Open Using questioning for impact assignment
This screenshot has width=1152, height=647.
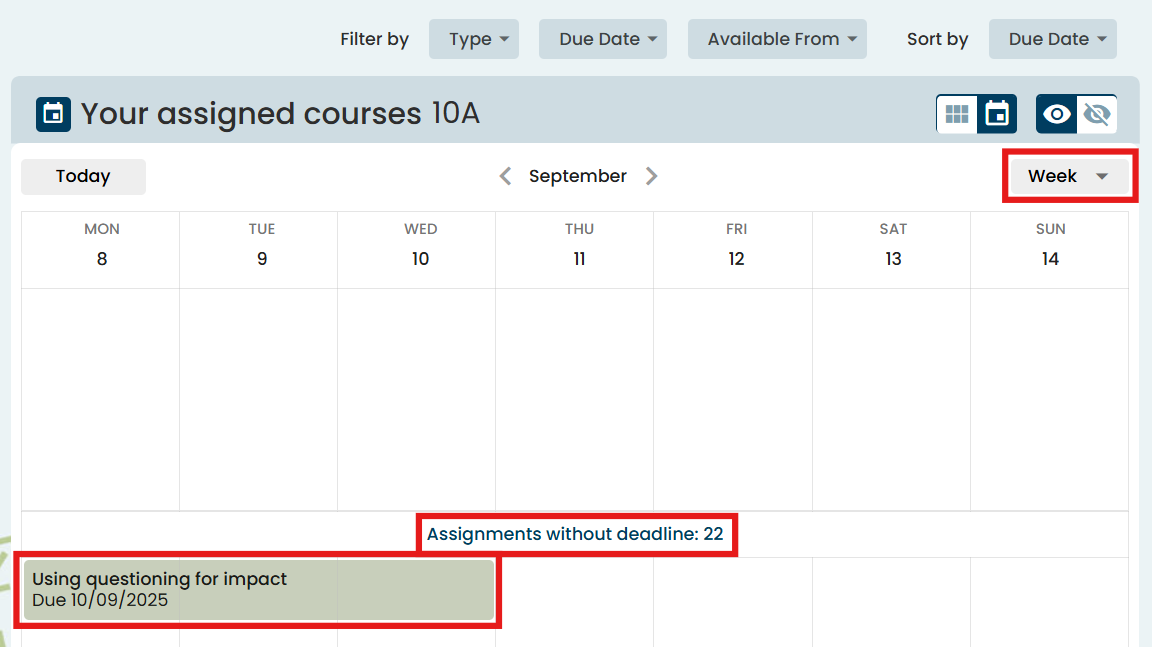click(x=259, y=590)
